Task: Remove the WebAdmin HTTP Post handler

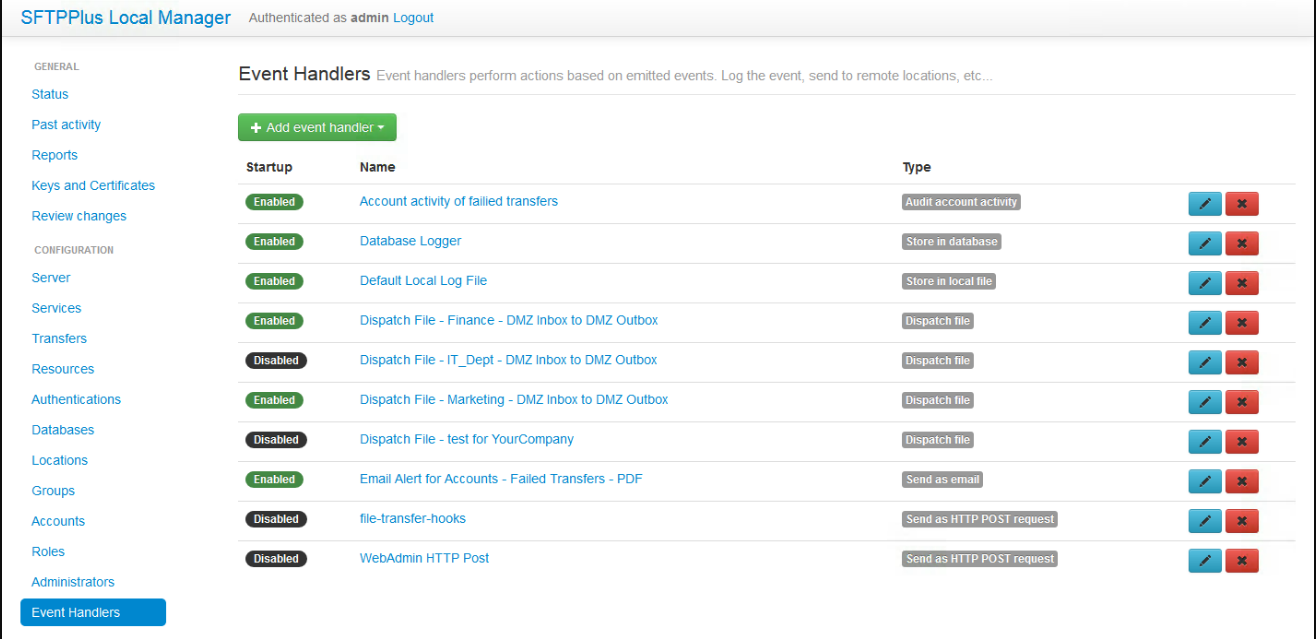Action: point(1241,561)
